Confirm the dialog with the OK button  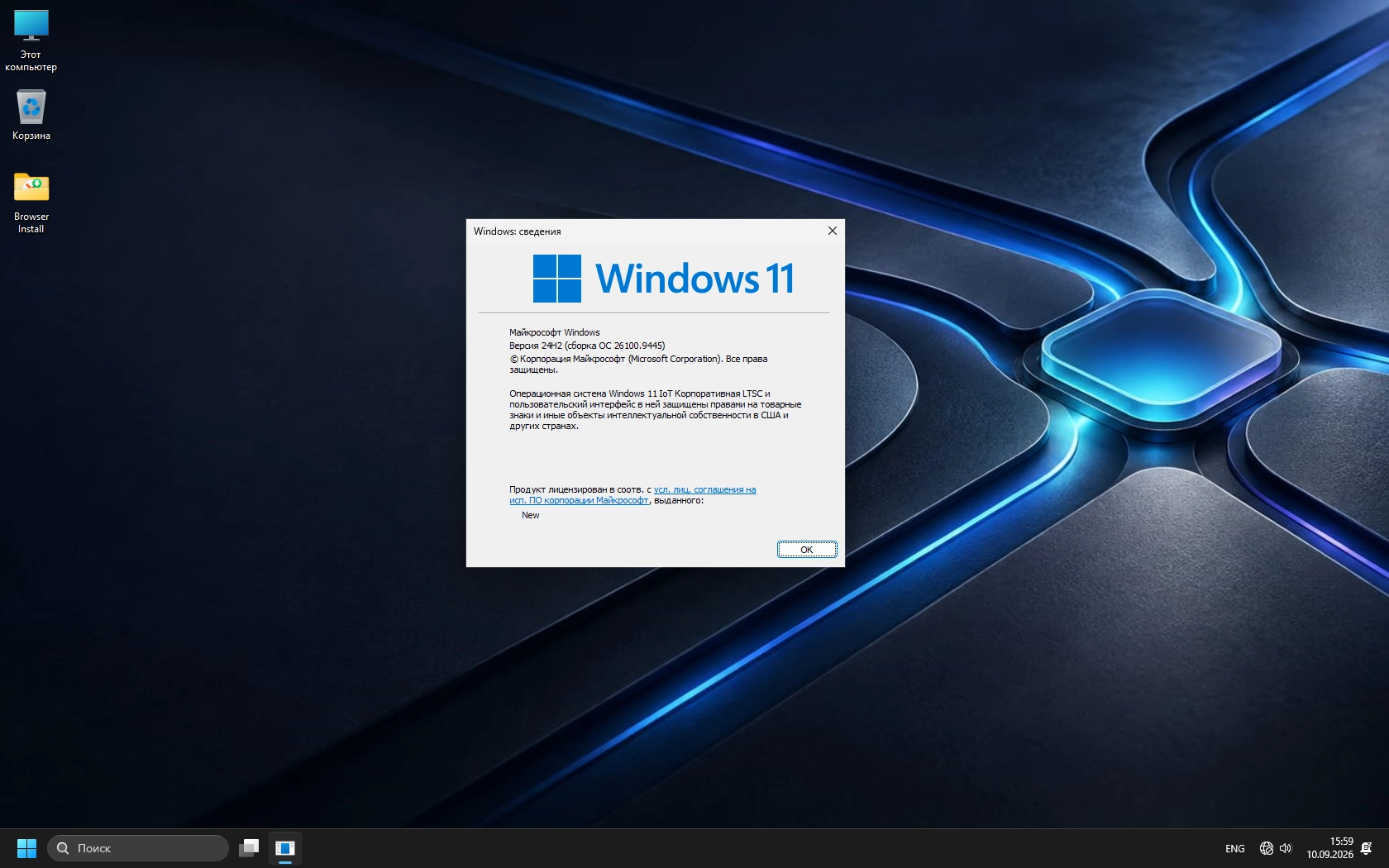(x=807, y=550)
